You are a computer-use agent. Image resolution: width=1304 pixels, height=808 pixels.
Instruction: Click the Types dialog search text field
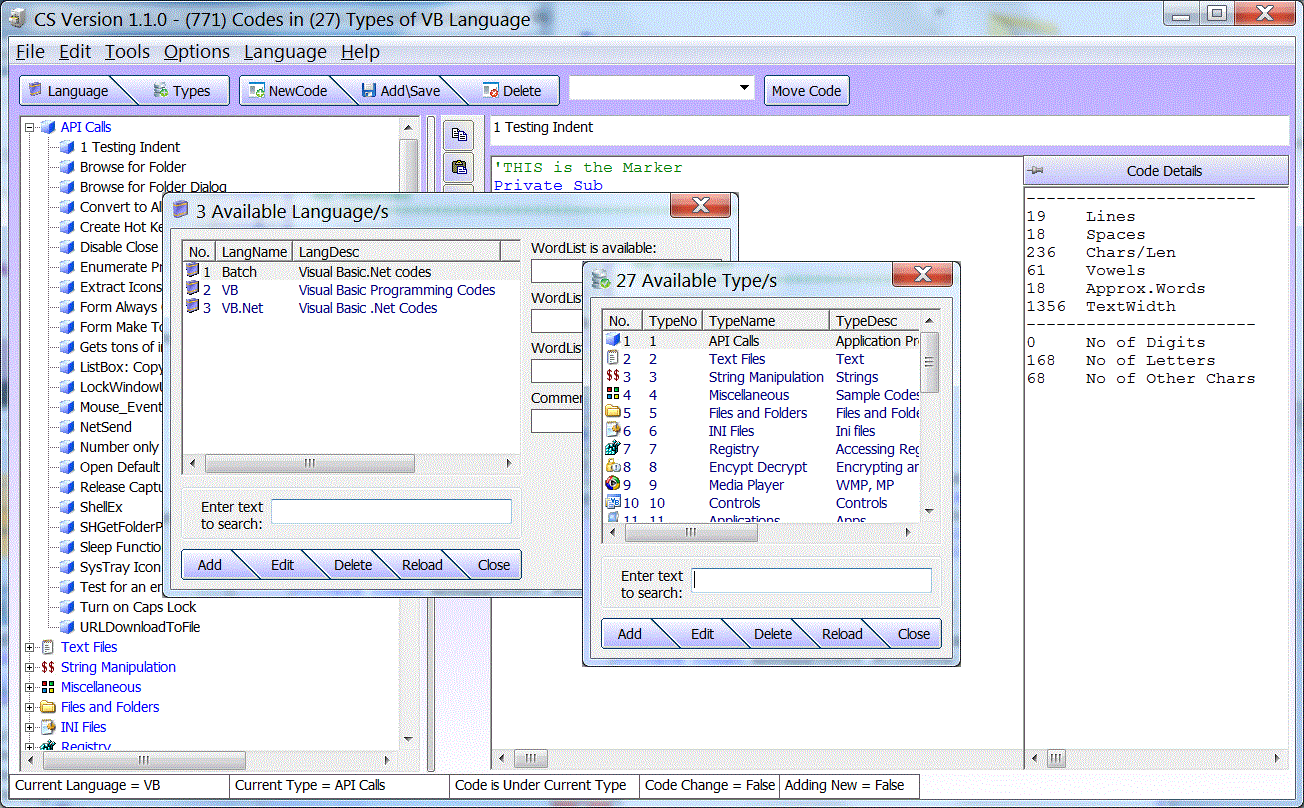click(x=811, y=581)
